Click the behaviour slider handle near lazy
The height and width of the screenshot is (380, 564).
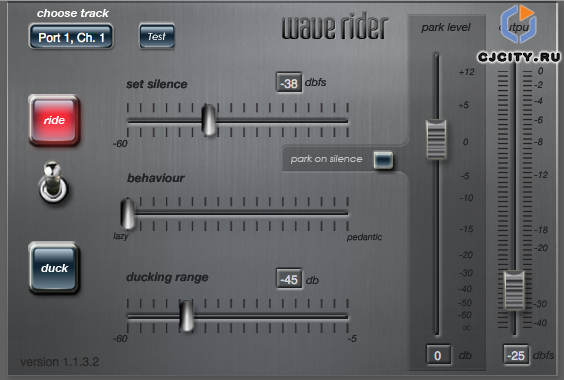click(x=127, y=213)
